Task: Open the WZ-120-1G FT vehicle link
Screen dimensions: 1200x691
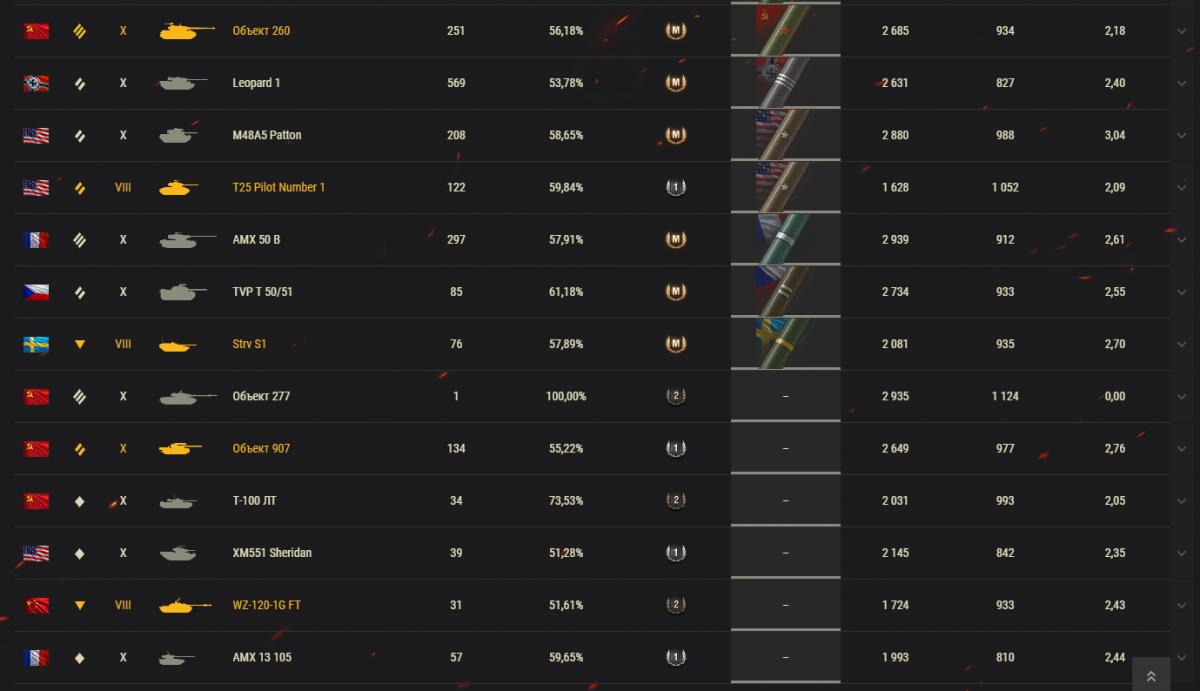Action: click(x=266, y=605)
